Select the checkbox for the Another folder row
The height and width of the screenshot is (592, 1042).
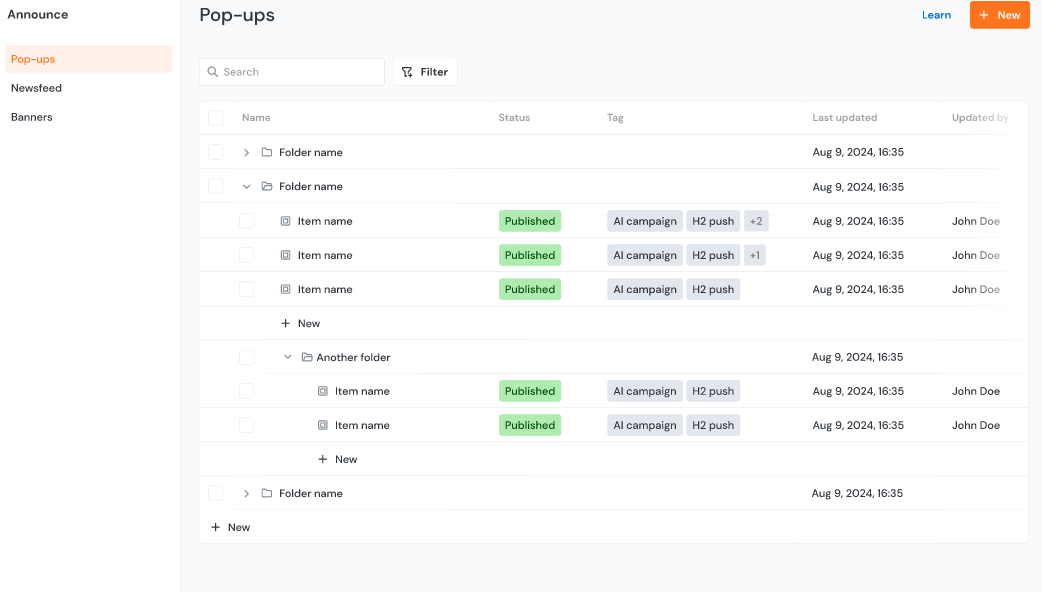(x=247, y=357)
